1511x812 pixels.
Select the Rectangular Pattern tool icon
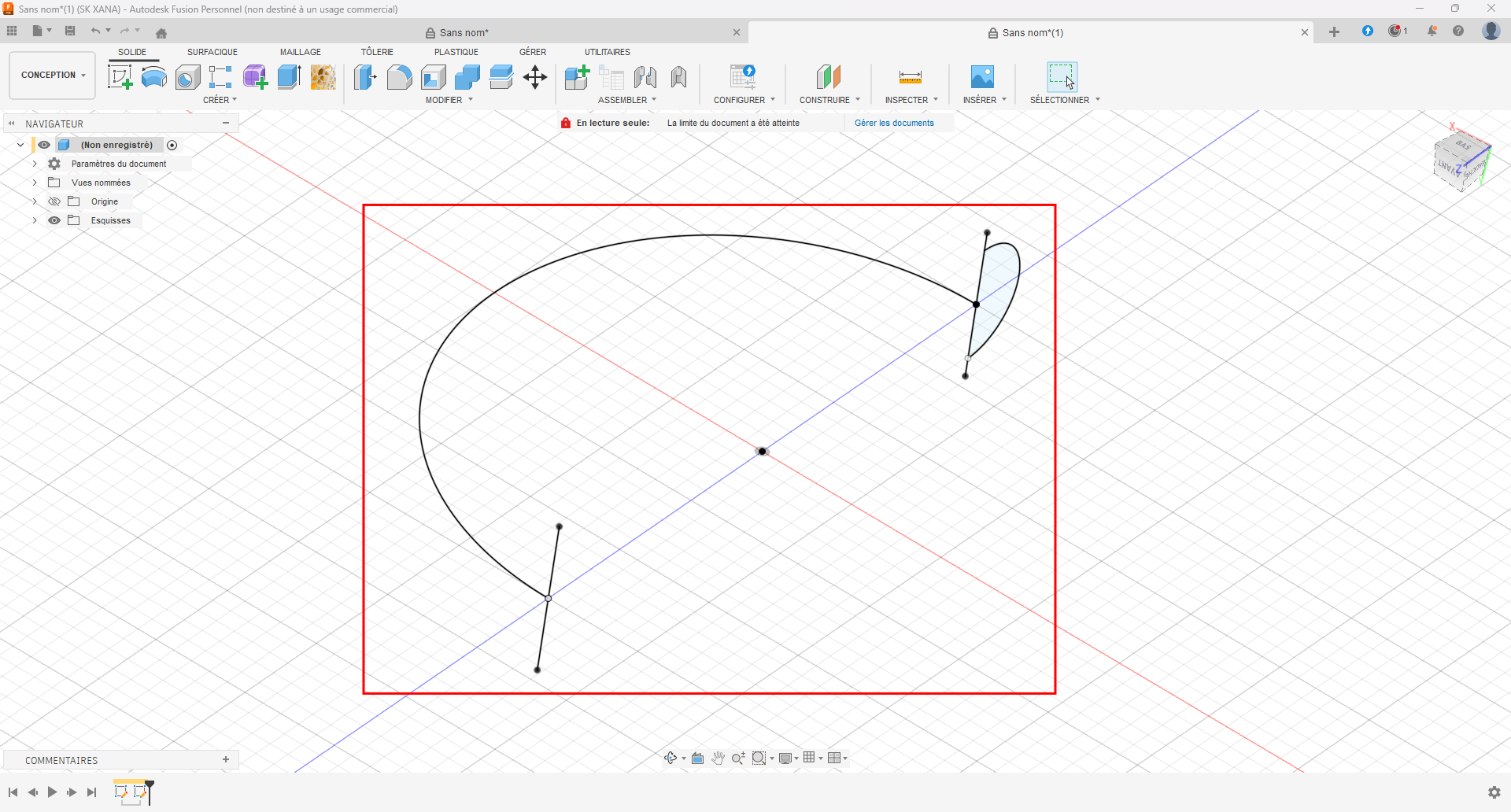click(x=221, y=77)
